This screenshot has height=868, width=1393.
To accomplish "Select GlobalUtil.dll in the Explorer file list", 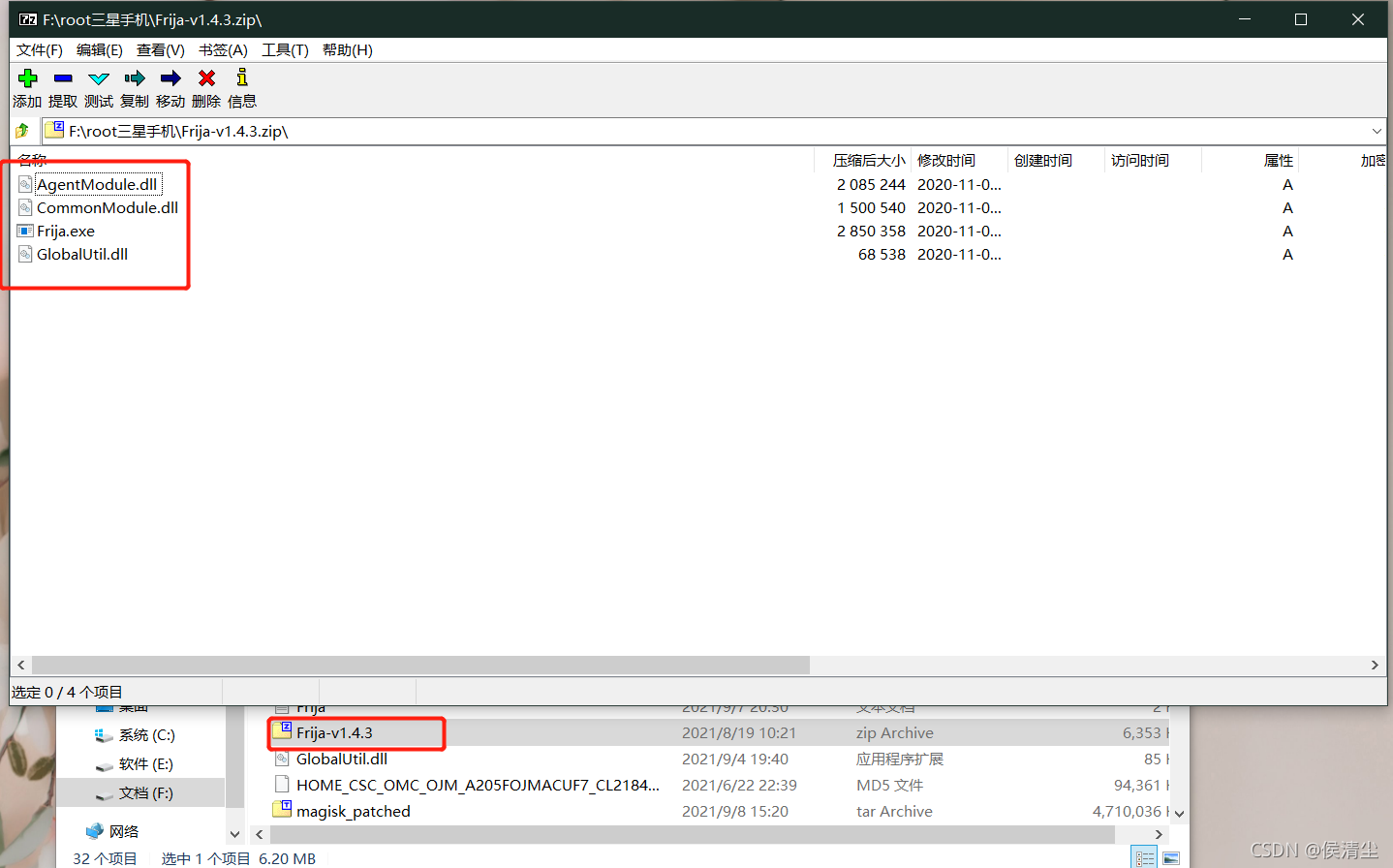I will [342, 759].
